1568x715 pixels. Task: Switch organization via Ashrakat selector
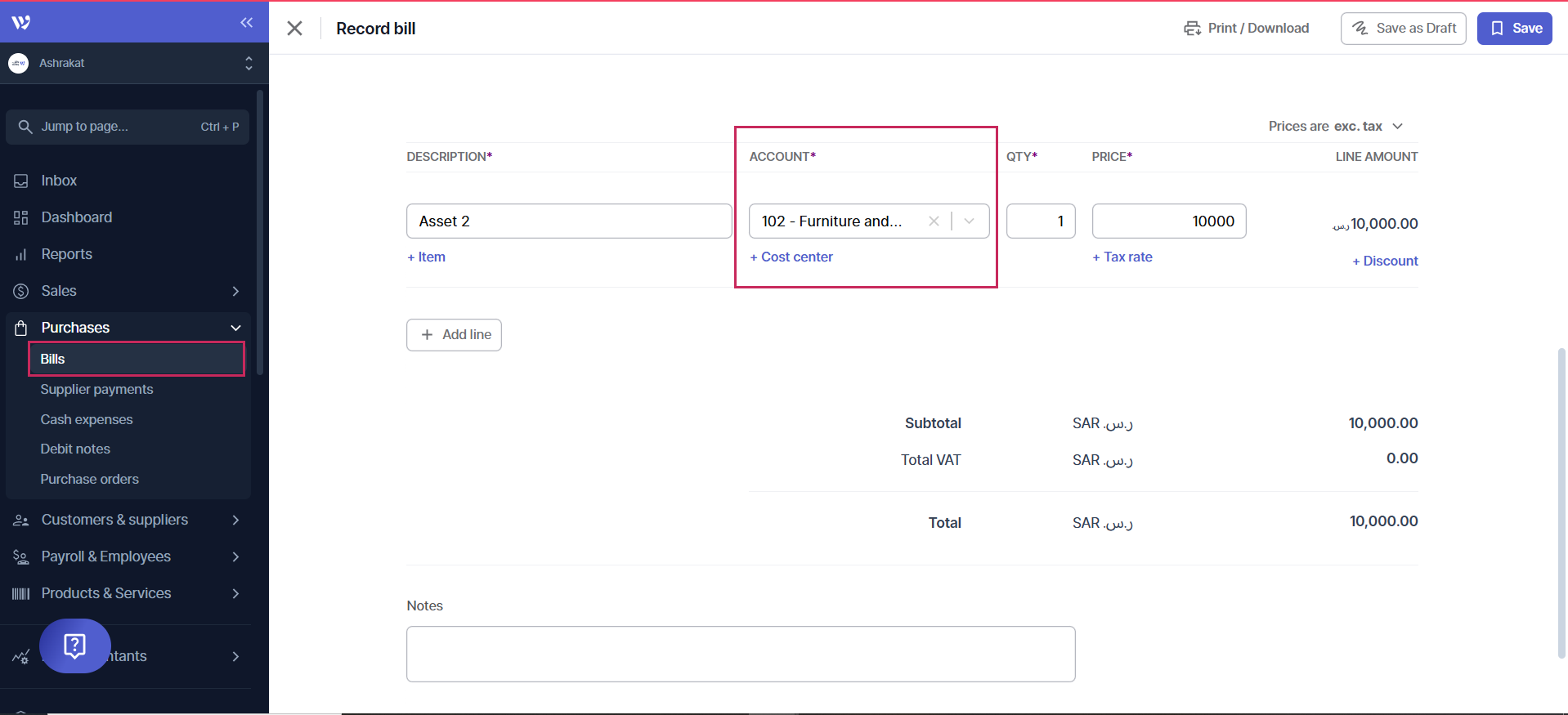click(131, 63)
